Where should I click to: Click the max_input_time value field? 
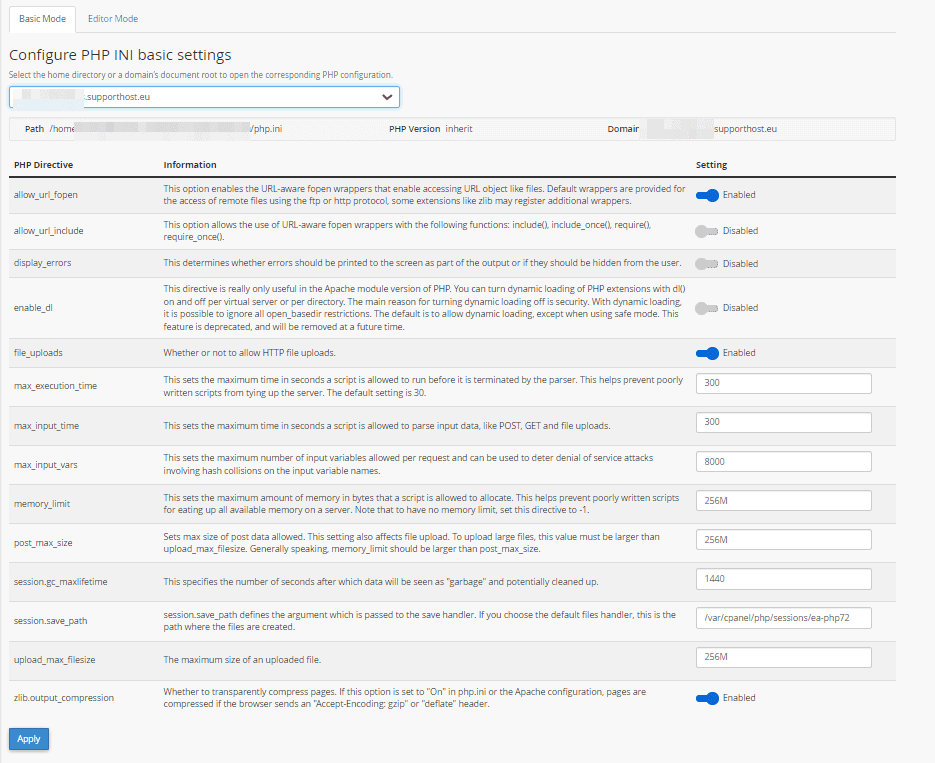784,422
